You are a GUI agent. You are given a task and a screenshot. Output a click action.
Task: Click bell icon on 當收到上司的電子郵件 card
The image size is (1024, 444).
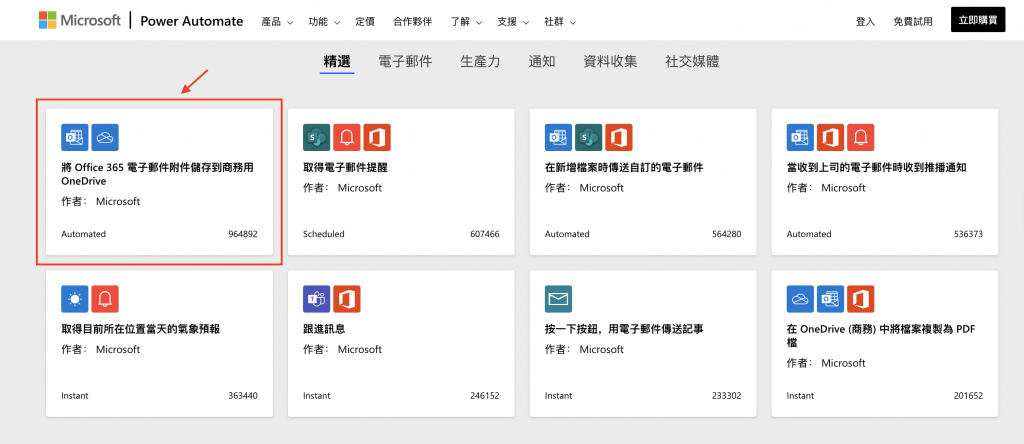click(860, 137)
